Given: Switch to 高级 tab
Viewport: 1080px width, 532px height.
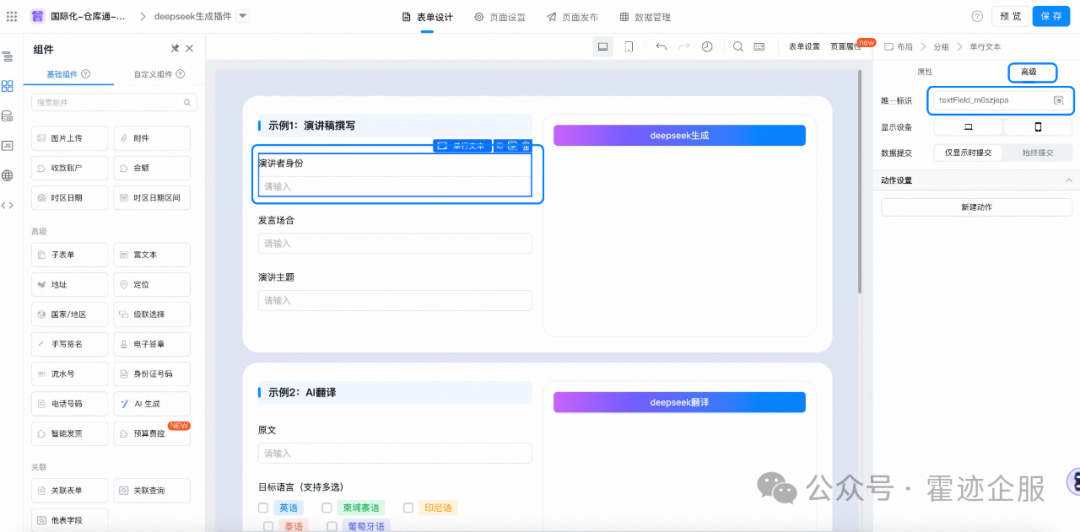Looking at the screenshot, I should pos(1028,72).
